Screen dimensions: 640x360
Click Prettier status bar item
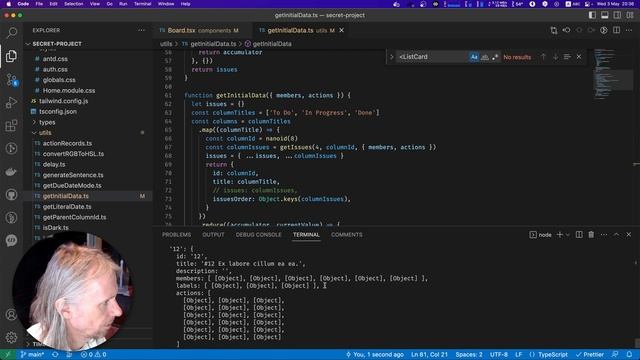(x=589, y=354)
